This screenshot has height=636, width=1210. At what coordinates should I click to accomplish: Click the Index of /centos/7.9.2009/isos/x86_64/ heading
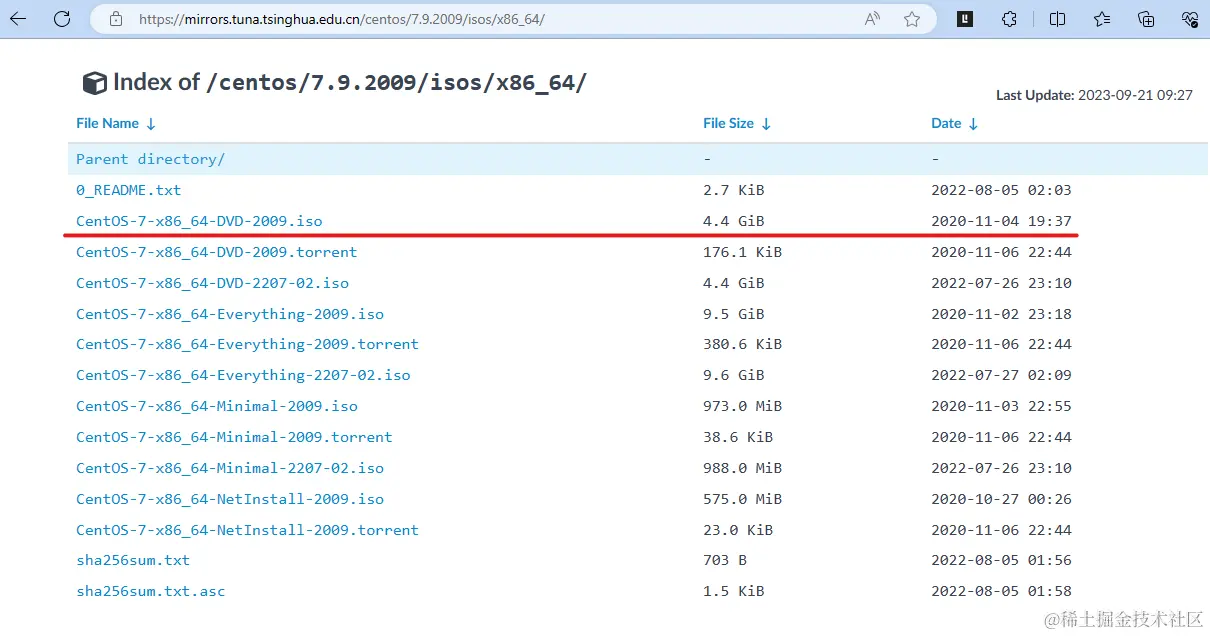click(x=350, y=82)
